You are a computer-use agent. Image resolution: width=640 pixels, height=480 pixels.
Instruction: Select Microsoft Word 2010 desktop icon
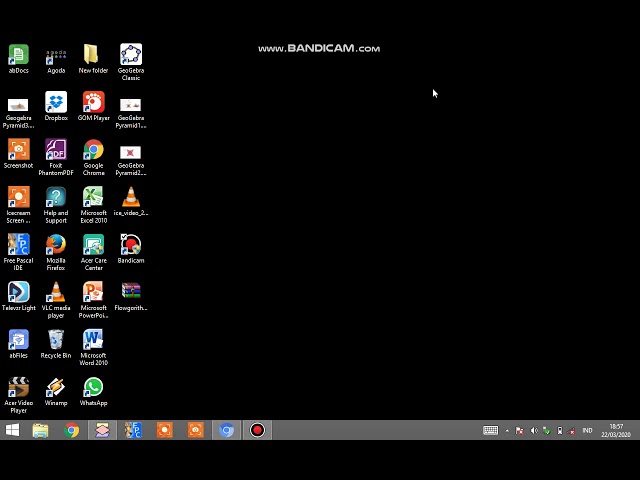[93, 347]
